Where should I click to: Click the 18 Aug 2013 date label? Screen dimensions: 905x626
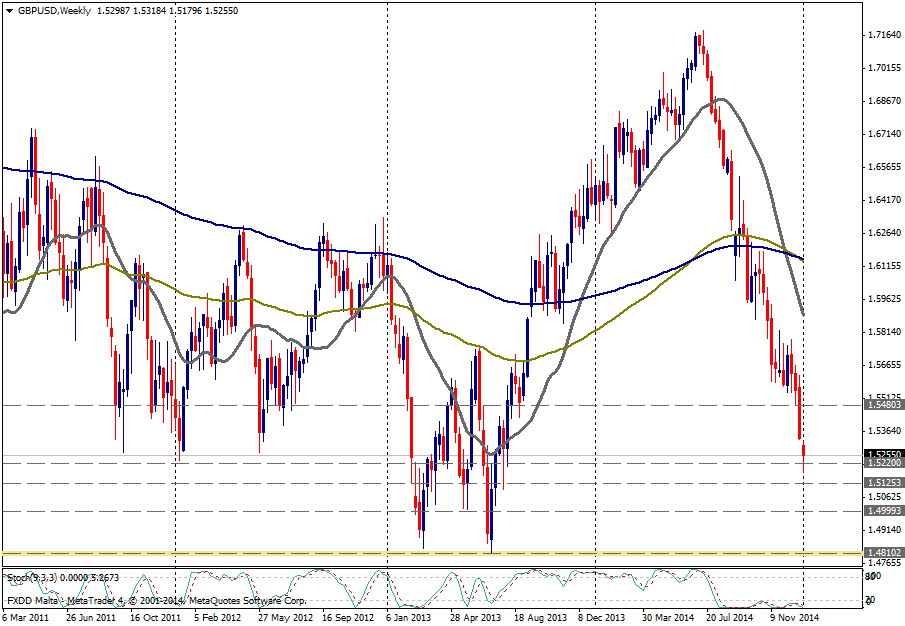(540, 618)
